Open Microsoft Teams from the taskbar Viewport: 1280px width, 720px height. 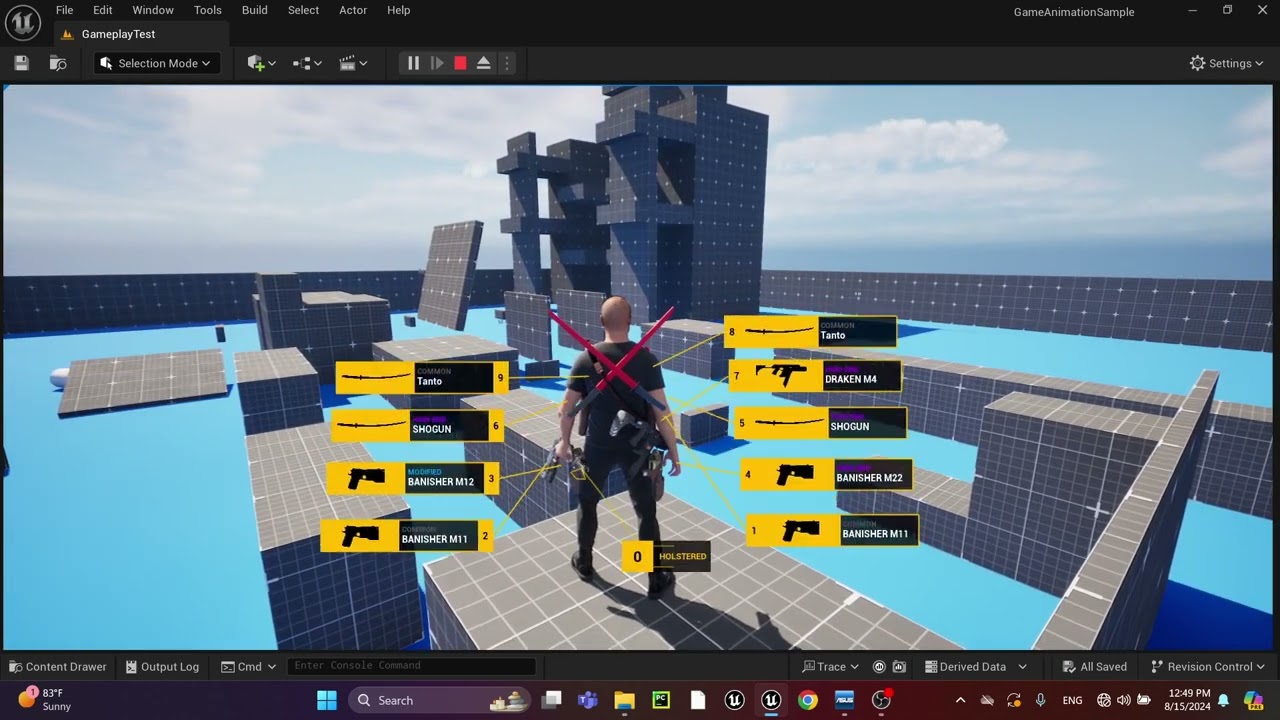(588, 700)
